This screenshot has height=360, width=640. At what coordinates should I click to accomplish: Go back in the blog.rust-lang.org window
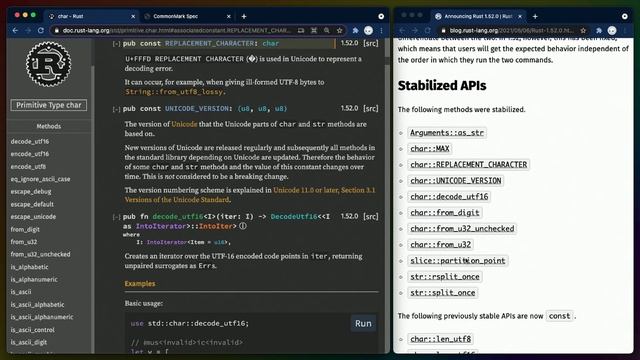[402, 31]
